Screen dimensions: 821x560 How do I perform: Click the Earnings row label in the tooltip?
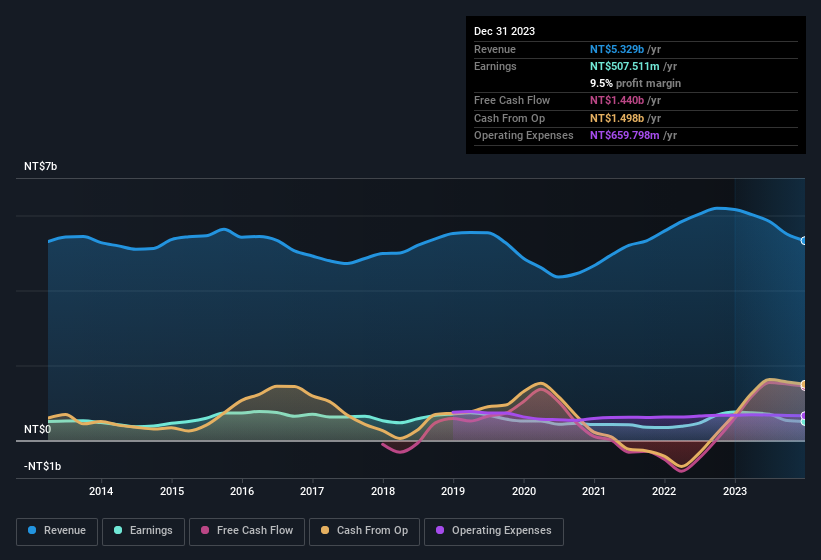point(495,66)
